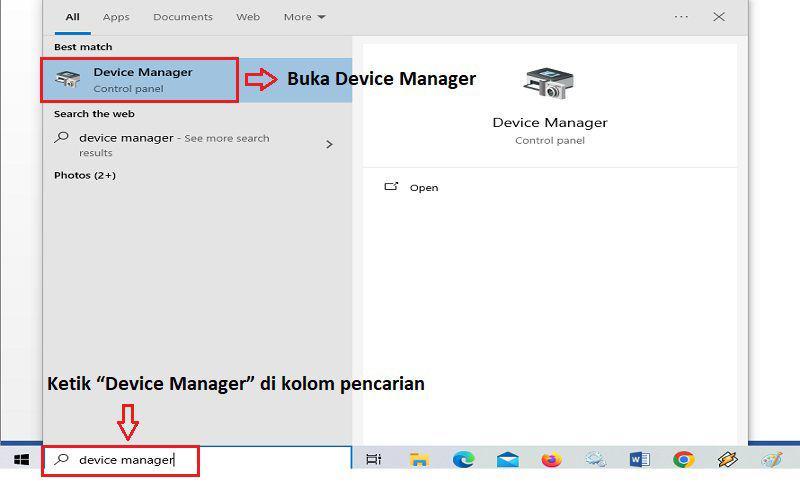Click the Open action icon
Viewport: 800px width, 500px height.
(391, 187)
